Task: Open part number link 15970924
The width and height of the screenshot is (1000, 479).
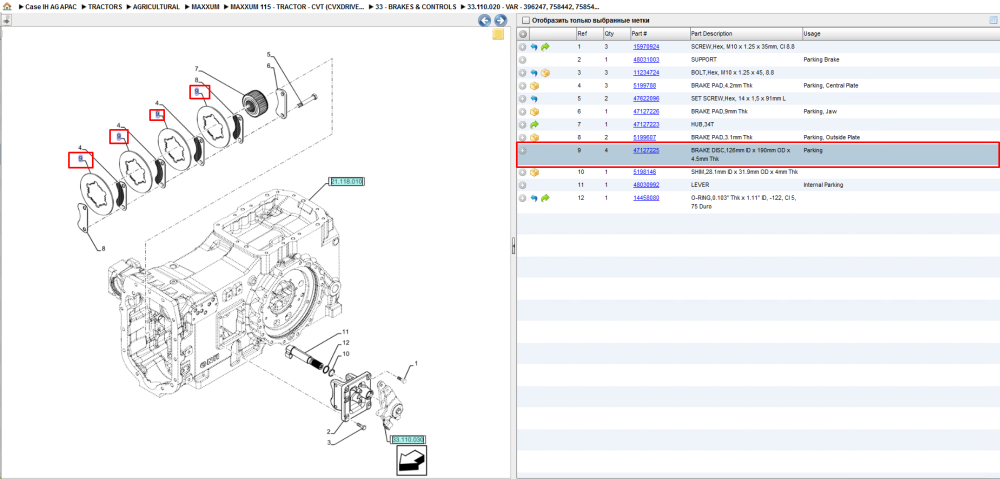Action: pos(646,47)
